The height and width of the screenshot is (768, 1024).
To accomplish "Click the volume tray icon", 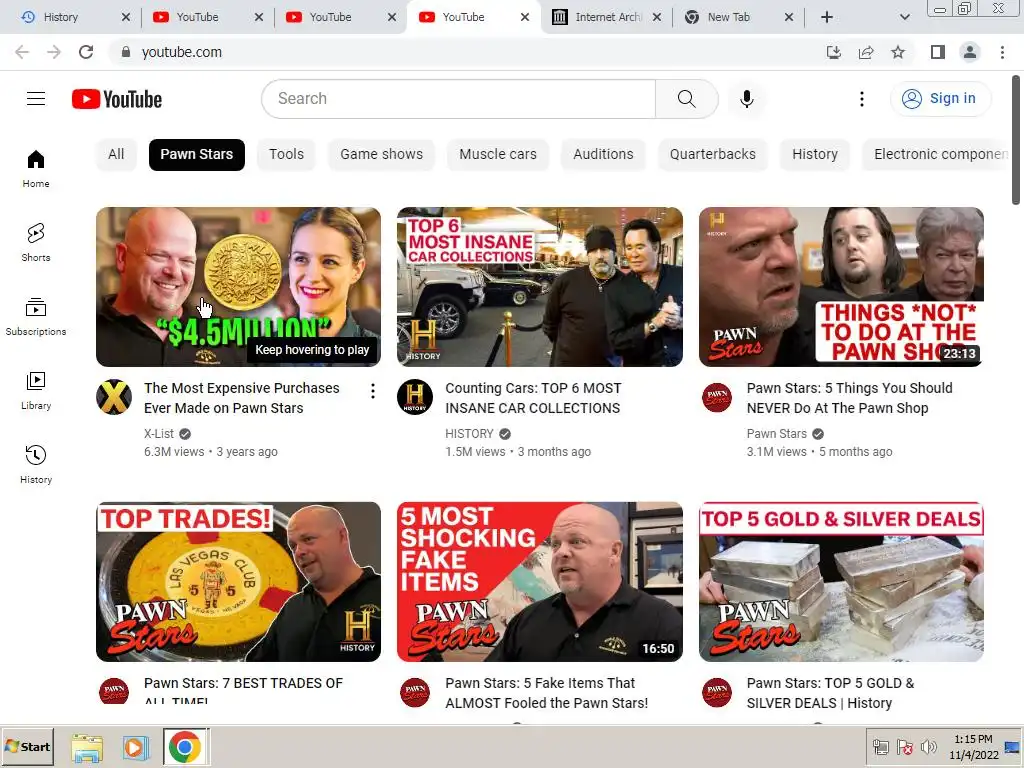I will coord(928,747).
